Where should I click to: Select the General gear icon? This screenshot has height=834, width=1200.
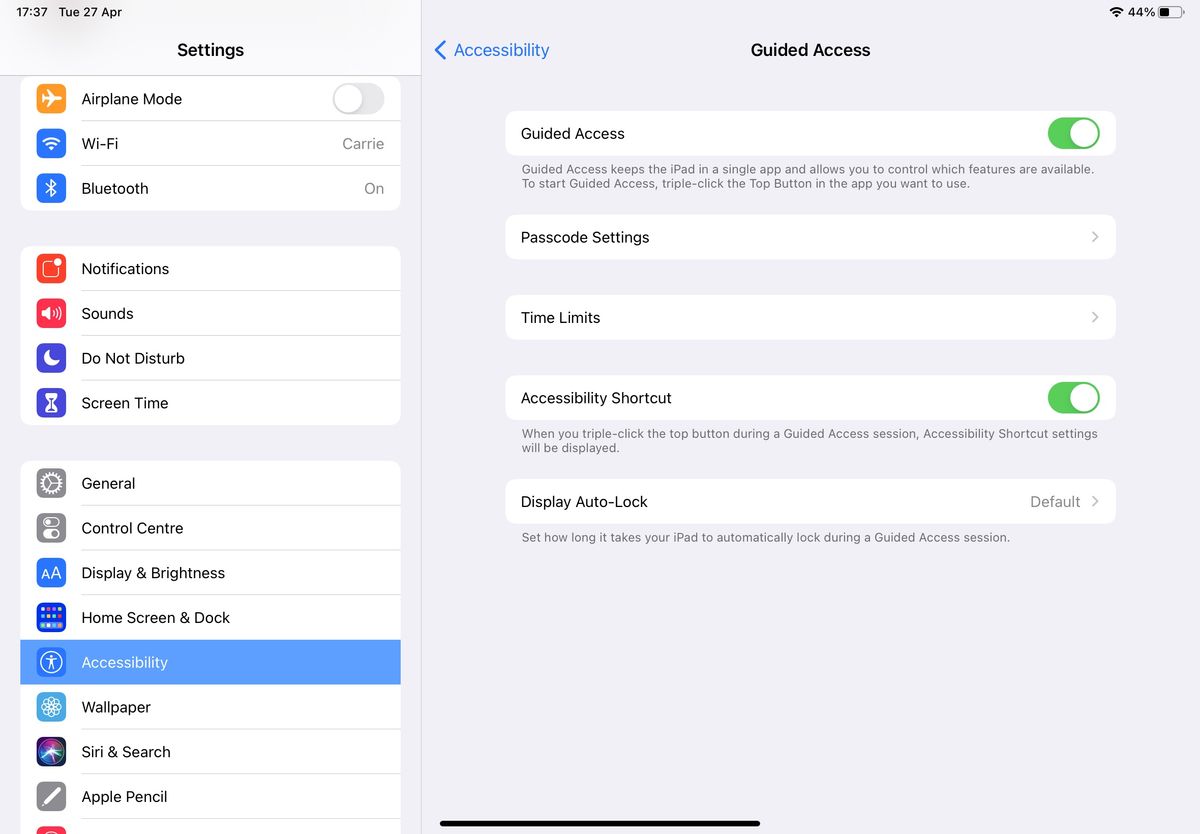[x=51, y=483]
